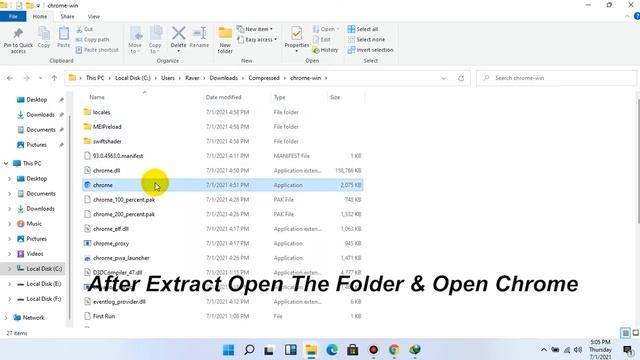Open address bar history dropdown

444,78
